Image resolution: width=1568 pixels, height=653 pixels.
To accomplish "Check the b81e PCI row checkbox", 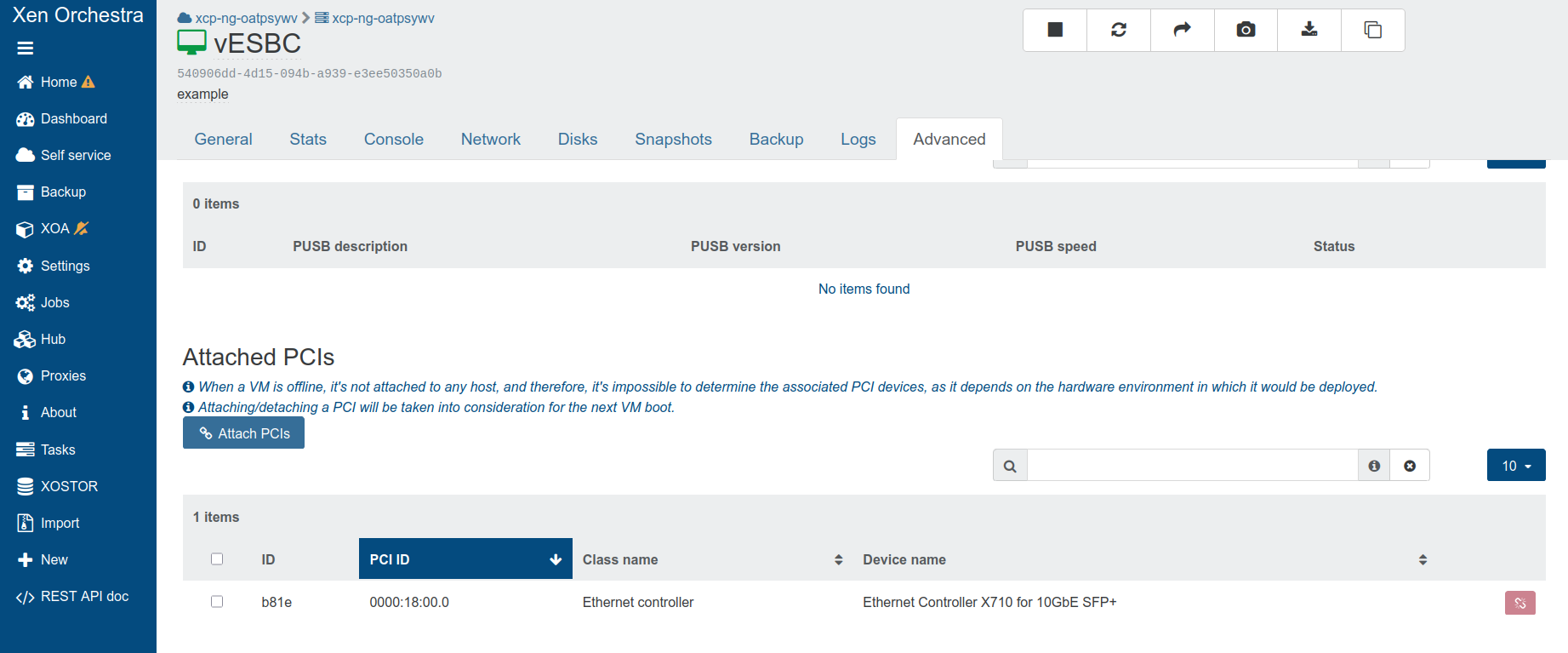I will point(217,602).
